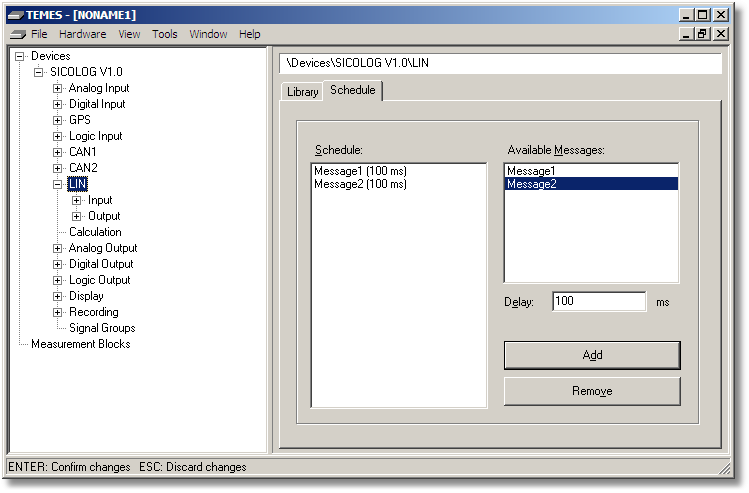The width and height of the screenshot is (749, 493).
Task: Select Input under LIN
Action: pyautogui.click(x=100, y=200)
